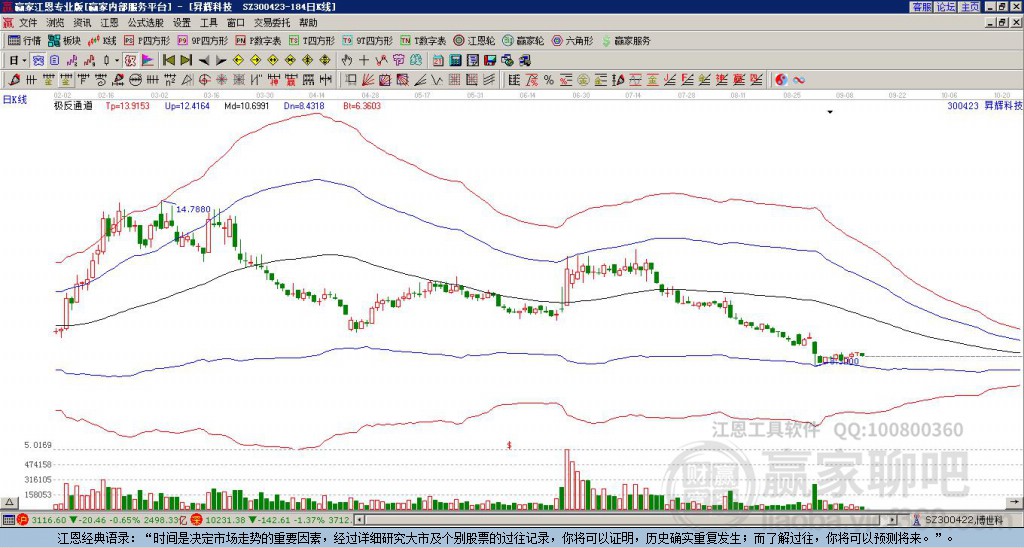Click the red pencil drawing tool

pyautogui.click(x=14, y=80)
